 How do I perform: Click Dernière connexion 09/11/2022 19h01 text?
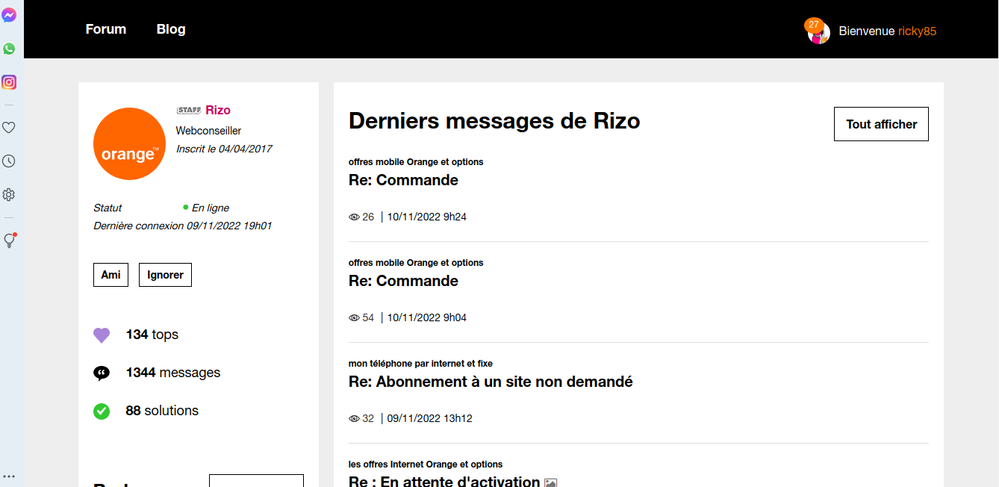point(183,226)
